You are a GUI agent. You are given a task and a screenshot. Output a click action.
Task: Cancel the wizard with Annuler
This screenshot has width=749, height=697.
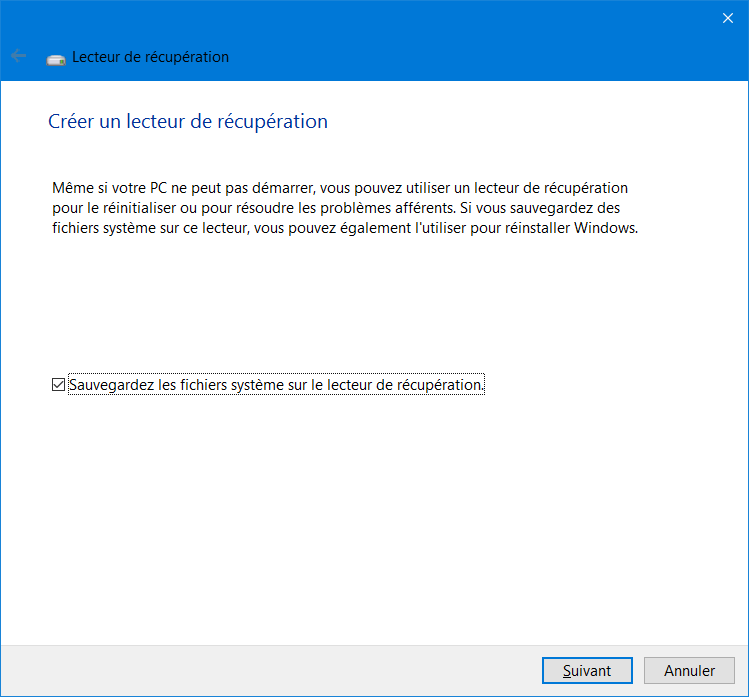click(x=689, y=671)
